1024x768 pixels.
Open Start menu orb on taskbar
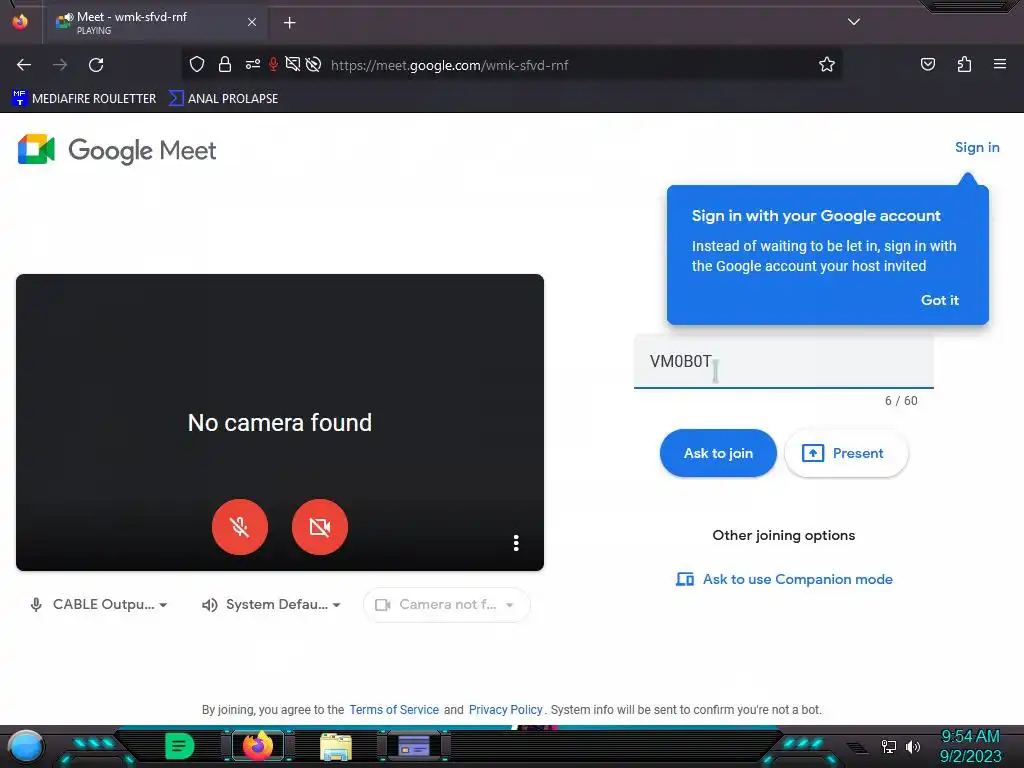25,746
